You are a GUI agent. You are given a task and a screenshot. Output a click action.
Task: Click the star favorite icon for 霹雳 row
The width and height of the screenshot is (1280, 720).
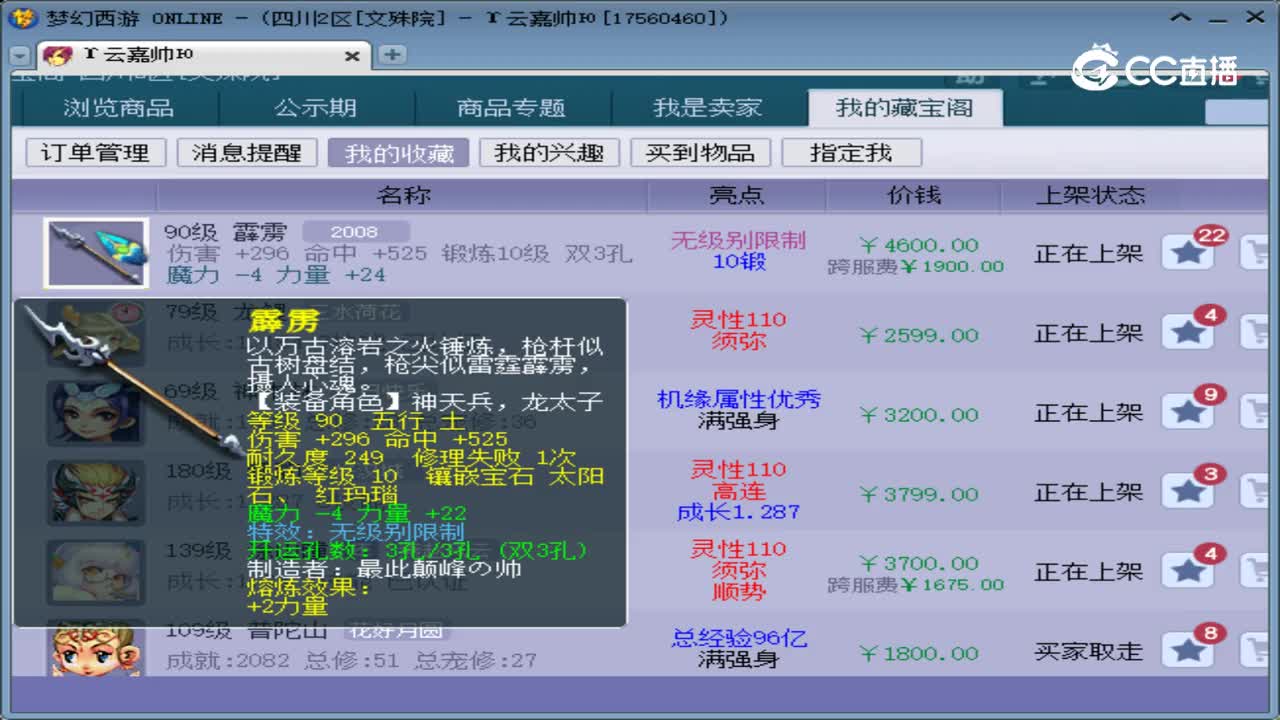coord(1188,253)
